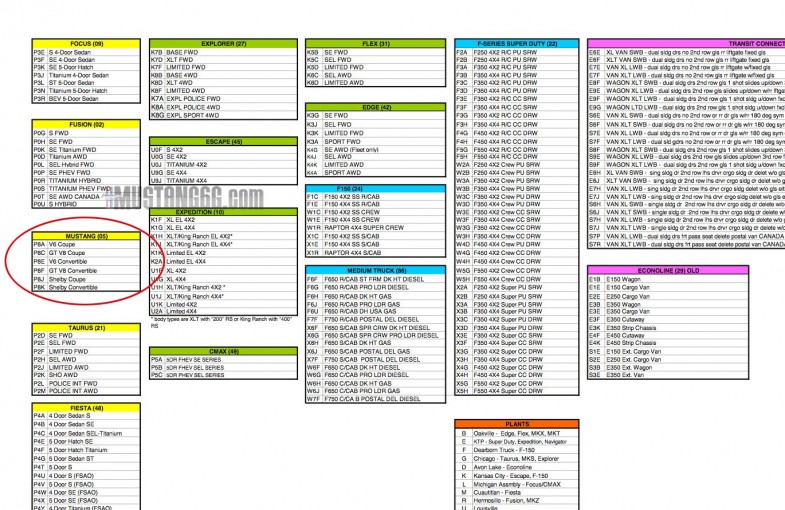Select the U0J TITANIUM 4X2 row
The height and width of the screenshot is (510, 785).
click(223, 164)
